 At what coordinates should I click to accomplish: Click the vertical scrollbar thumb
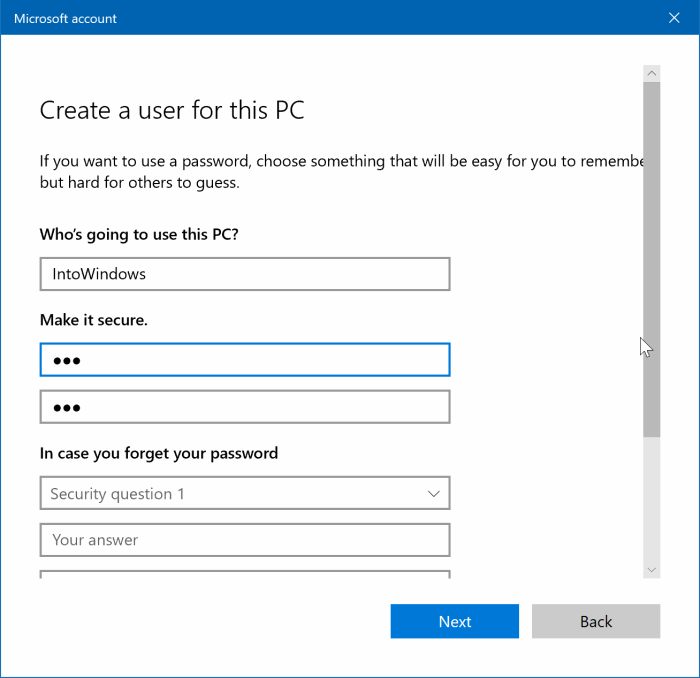651,259
